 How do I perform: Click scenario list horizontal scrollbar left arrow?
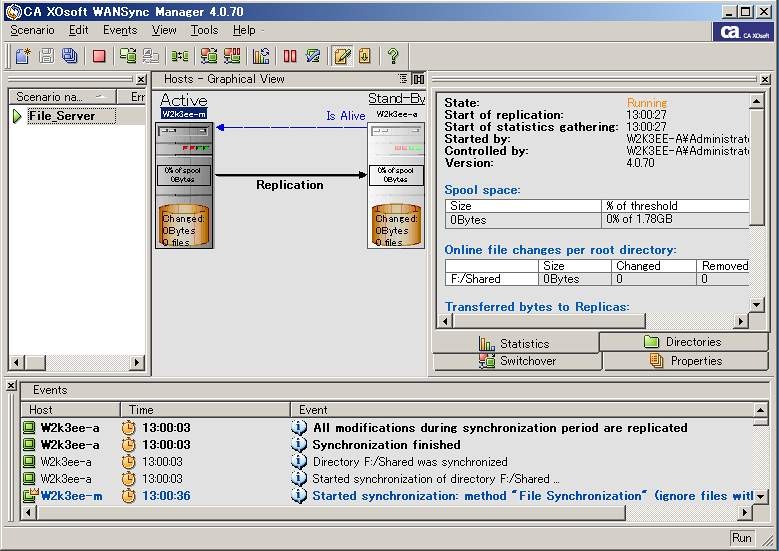click(17, 363)
